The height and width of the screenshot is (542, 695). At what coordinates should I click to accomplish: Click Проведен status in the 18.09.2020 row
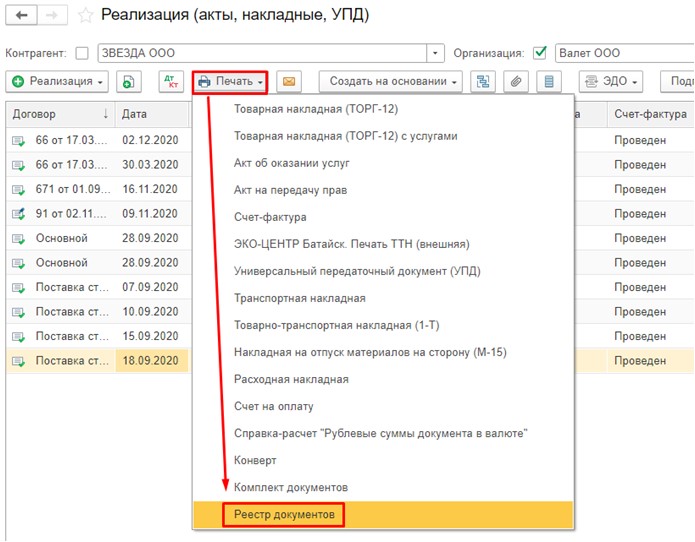click(x=640, y=361)
